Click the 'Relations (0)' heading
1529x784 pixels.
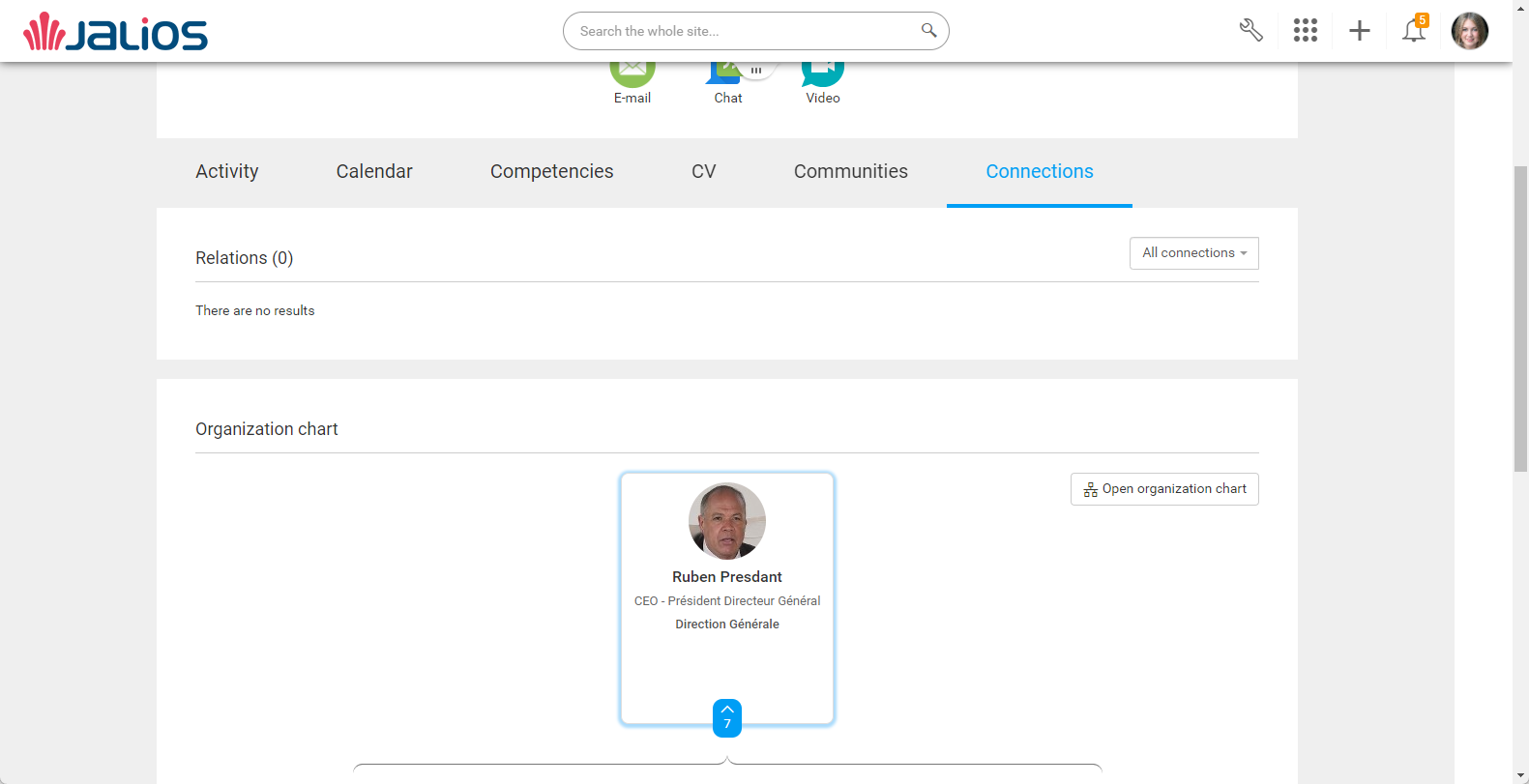point(245,258)
